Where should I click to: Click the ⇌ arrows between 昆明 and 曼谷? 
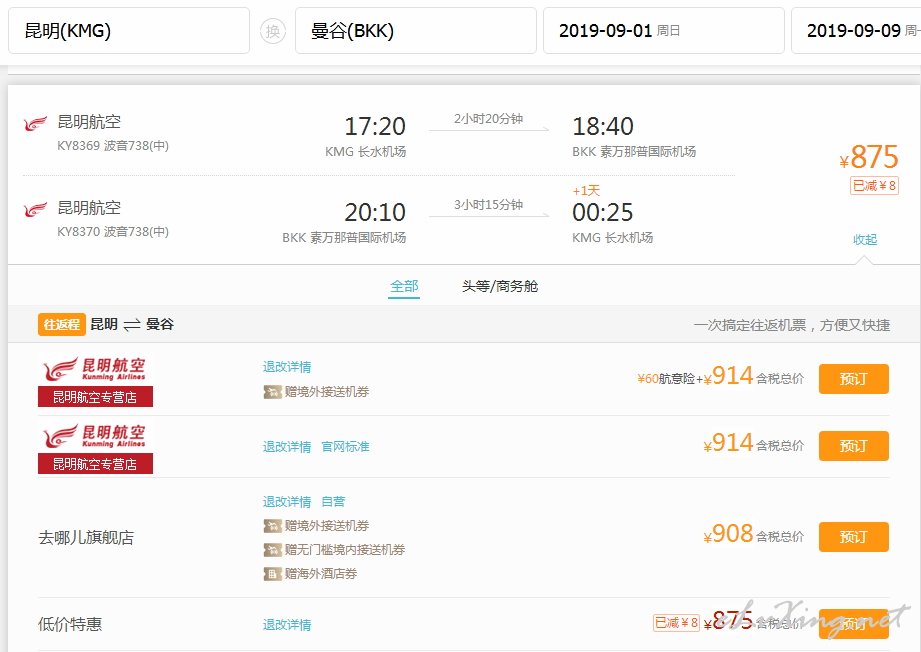click(132, 325)
